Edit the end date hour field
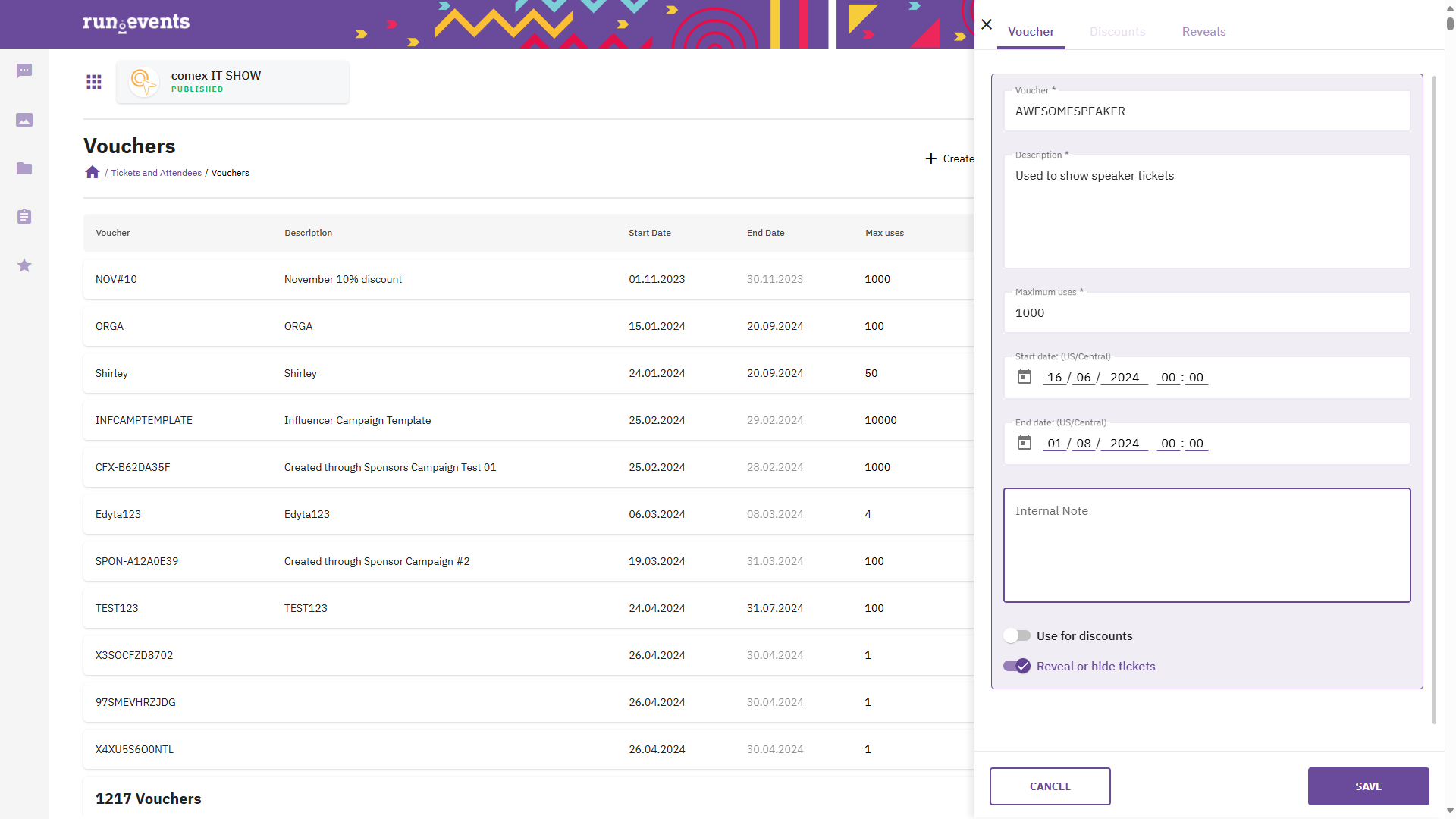1456x819 pixels. coord(1168,444)
